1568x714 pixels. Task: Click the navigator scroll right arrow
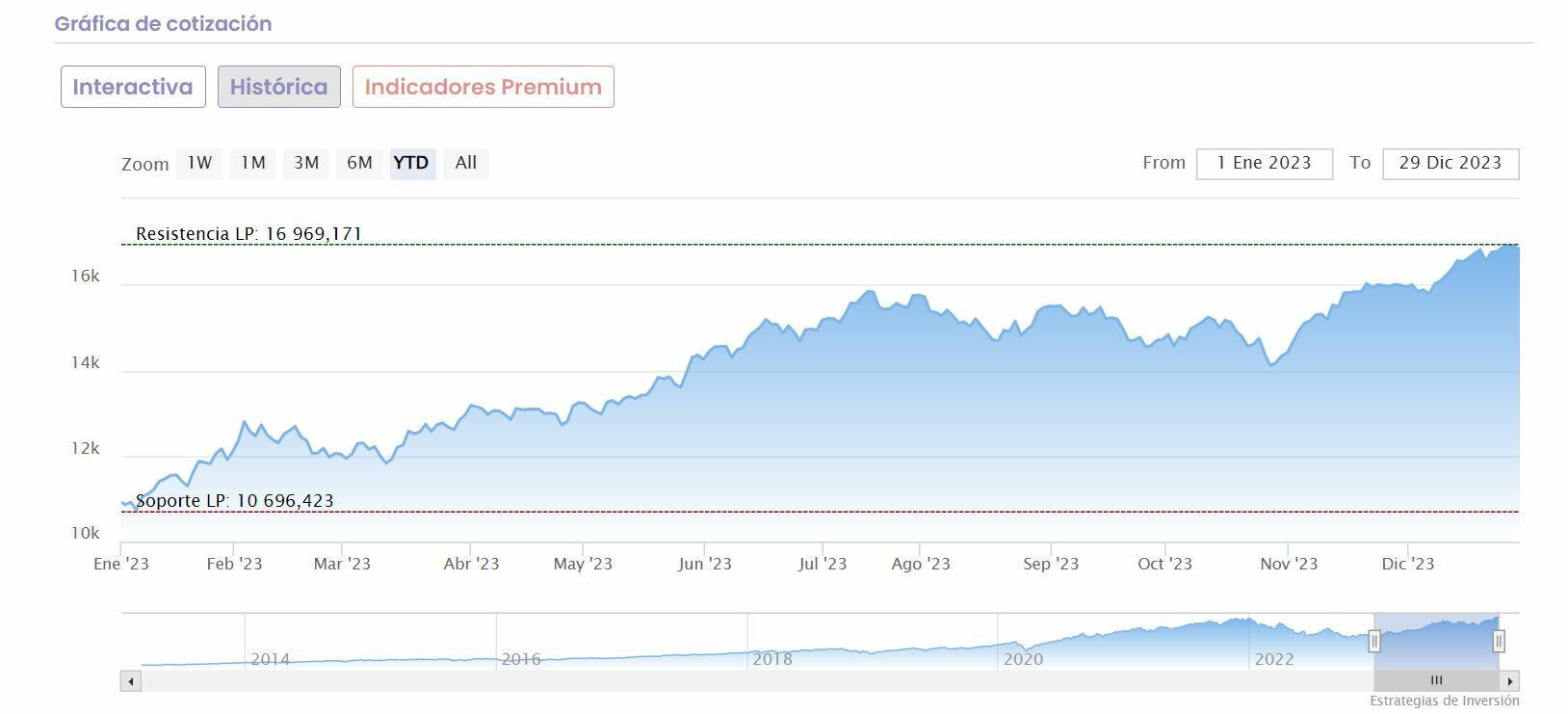tap(1510, 681)
